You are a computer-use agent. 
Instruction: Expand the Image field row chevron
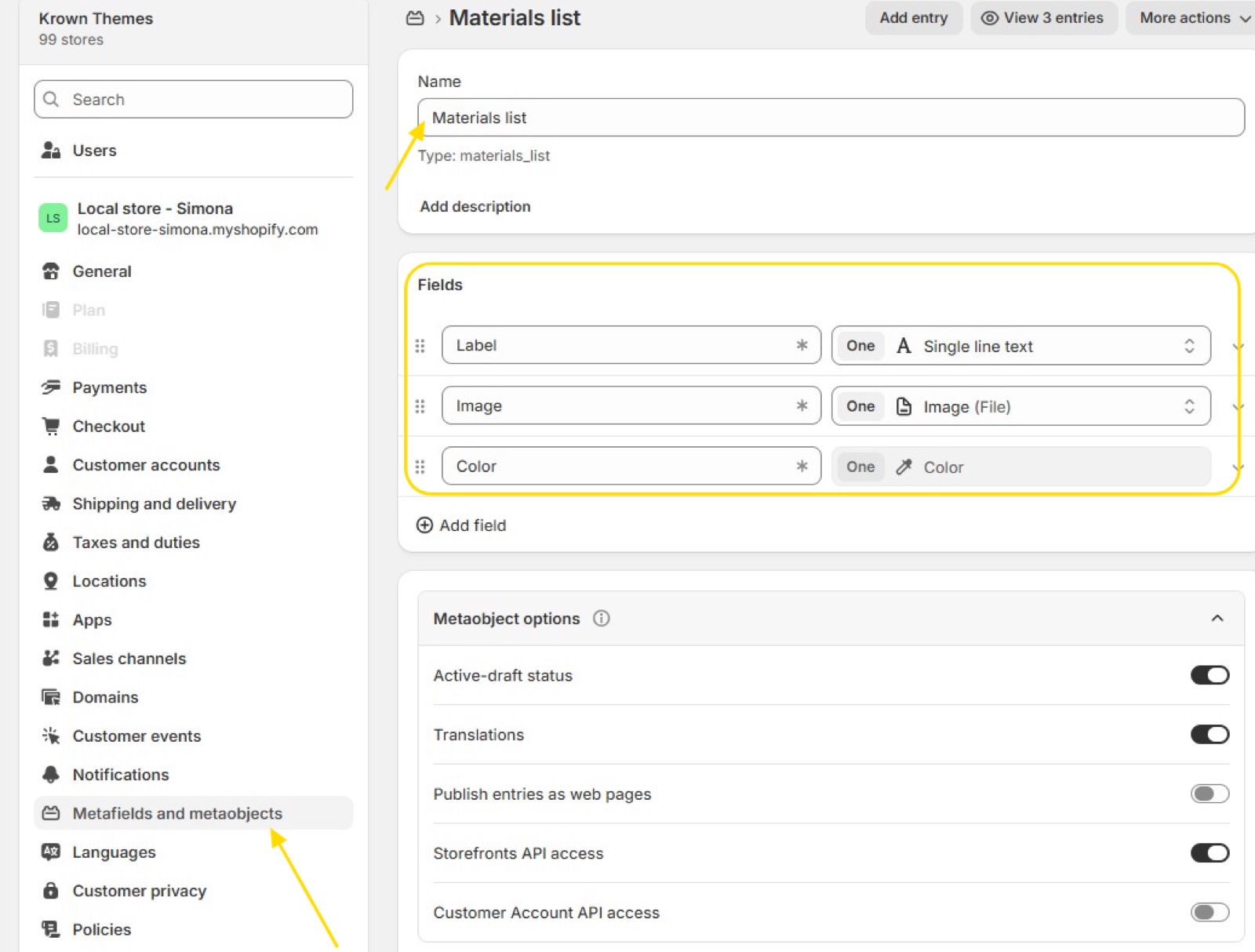click(1239, 407)
